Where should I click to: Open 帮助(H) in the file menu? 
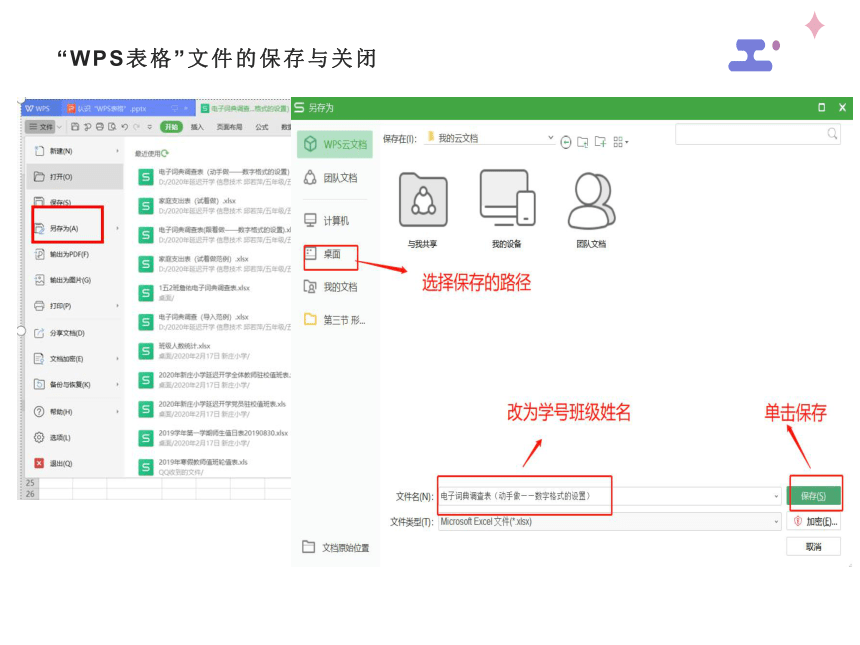tap(75, 411)
